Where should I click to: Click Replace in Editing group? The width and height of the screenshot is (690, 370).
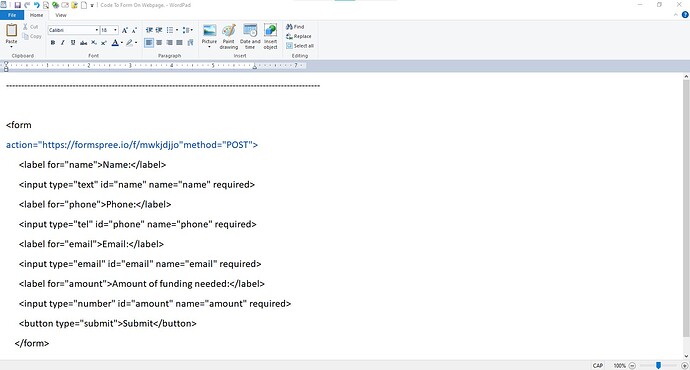[x=299, y=37]
